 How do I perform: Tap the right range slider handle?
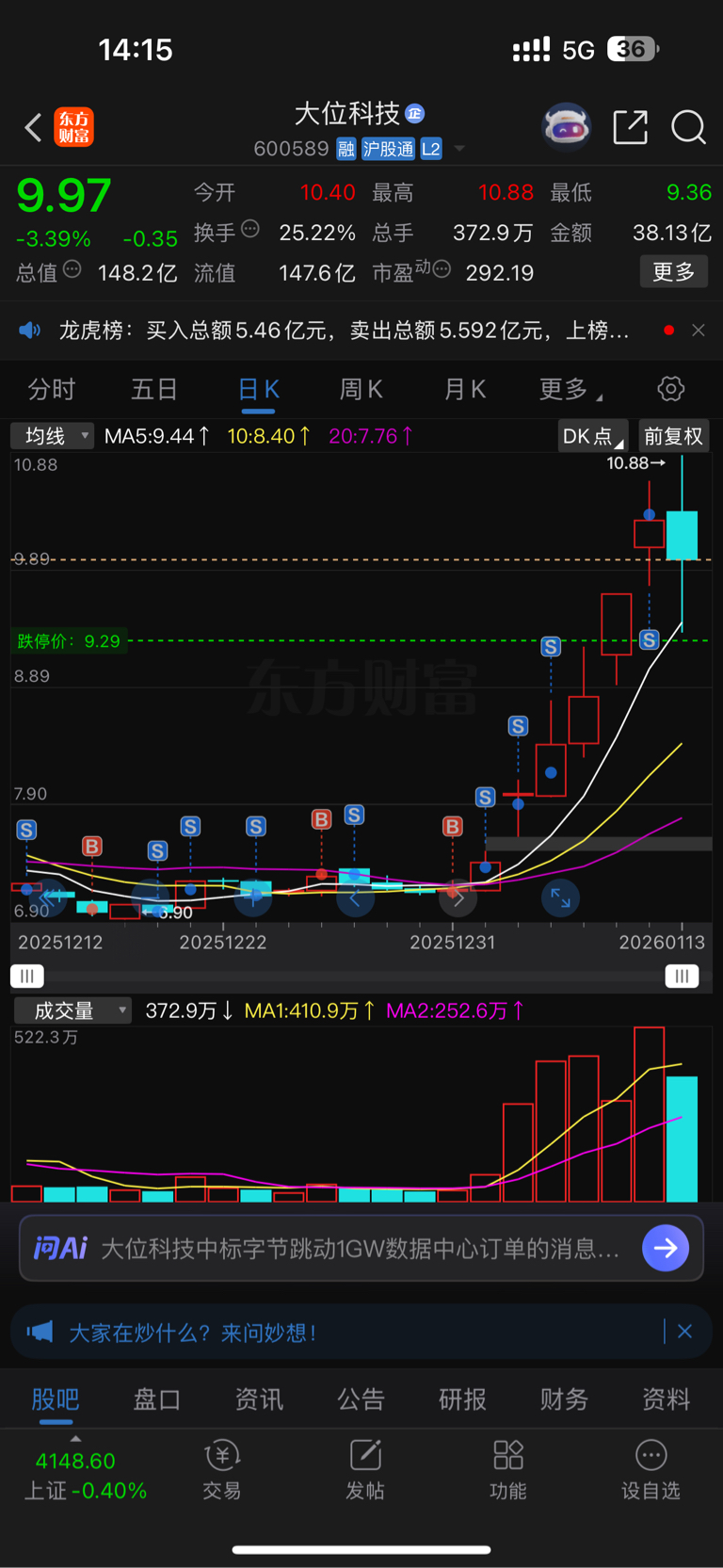[x=682, y=976]
